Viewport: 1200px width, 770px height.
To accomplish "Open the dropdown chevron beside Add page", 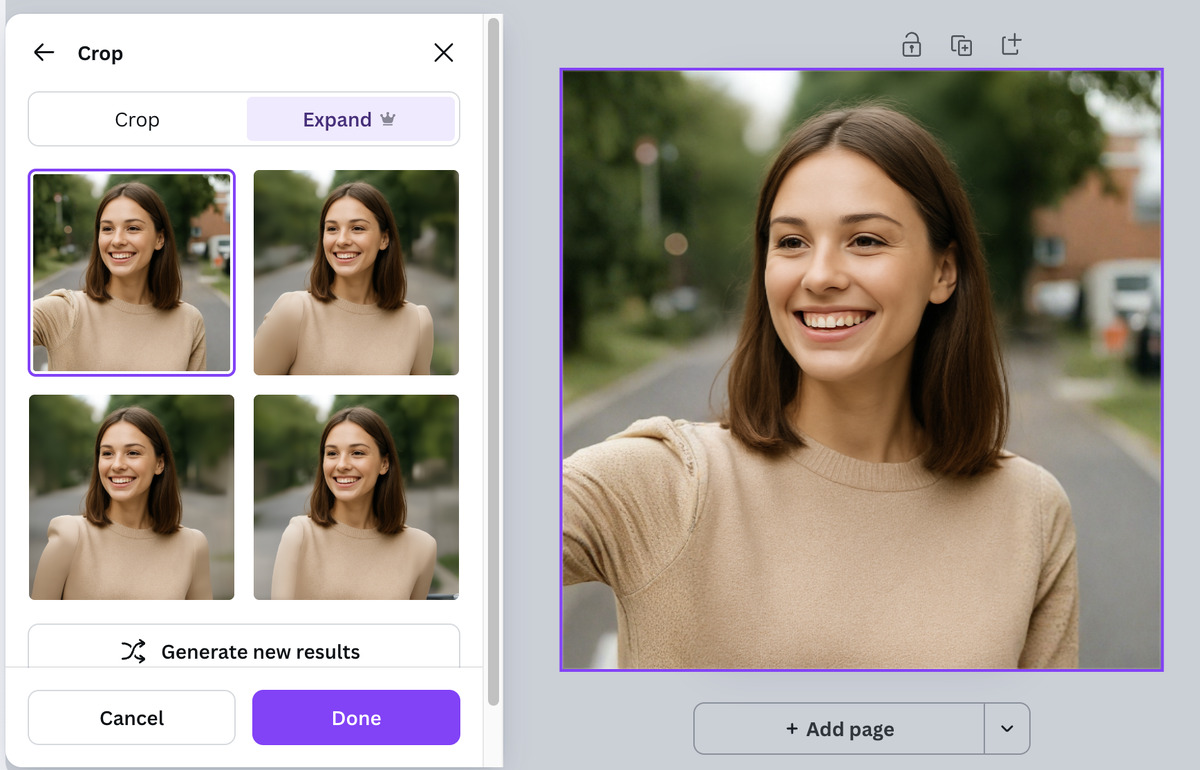I will pos(1007,729).
